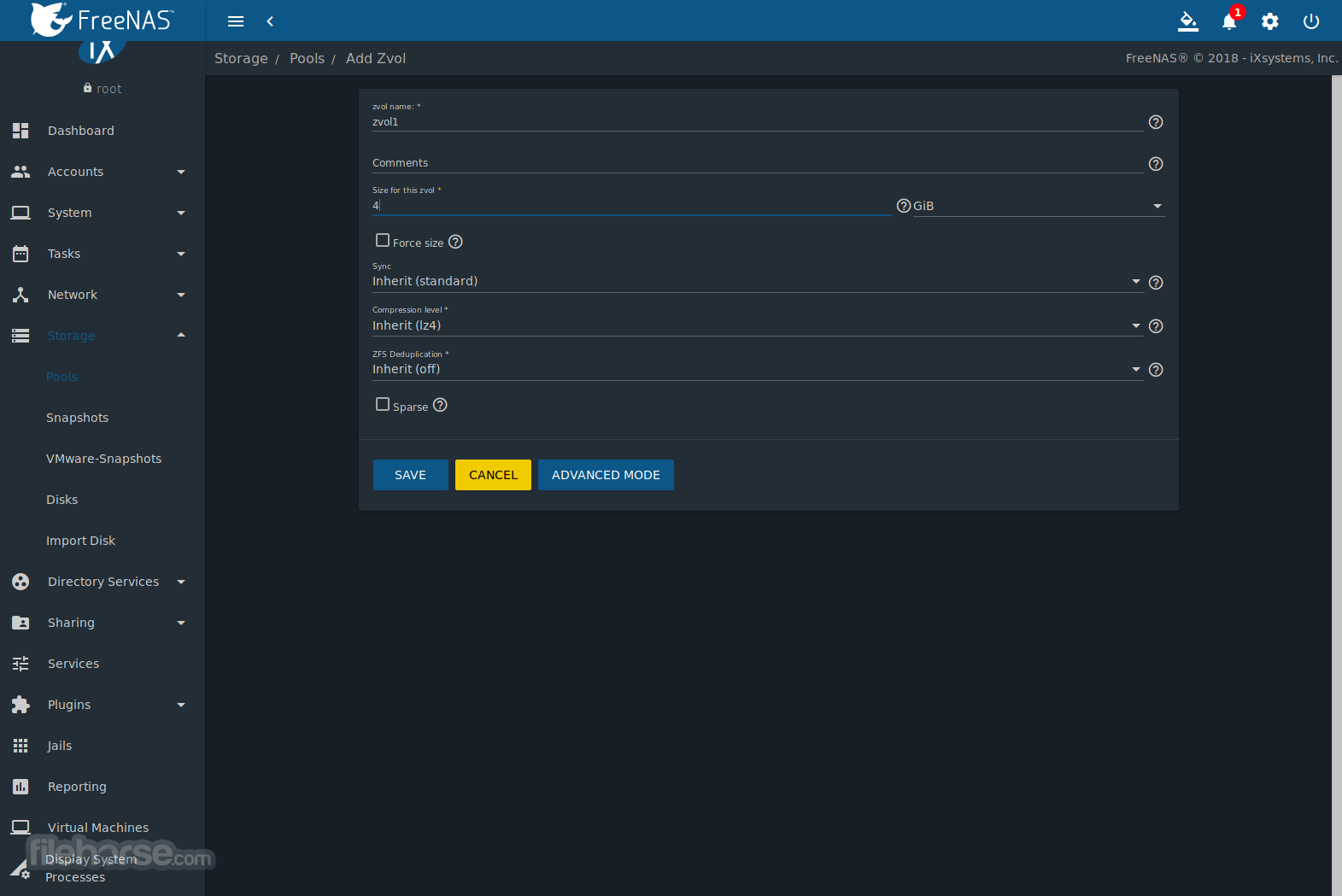
Task: Click the Plugins puzzle icon
Action: (21, 705)
